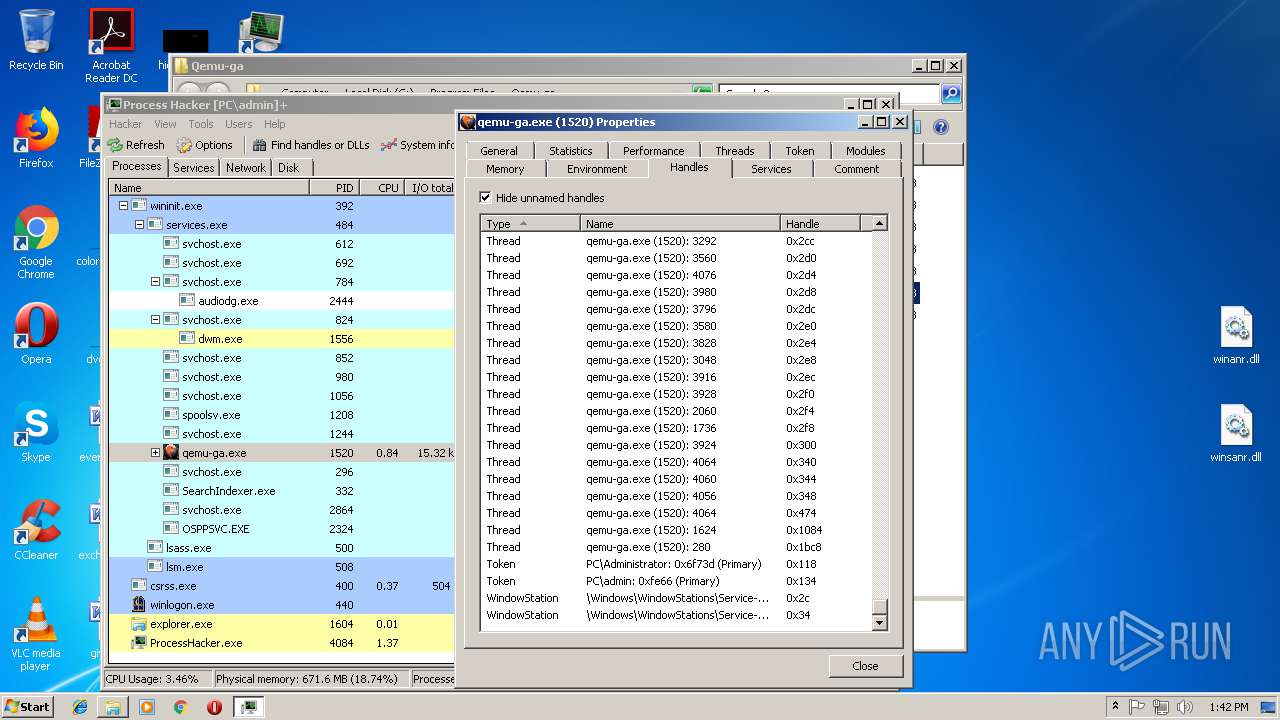The image size is (1280, 720).
Task: Launch Acrobat Reader DC desktop shortcut
Action: (x=111, y=46)
